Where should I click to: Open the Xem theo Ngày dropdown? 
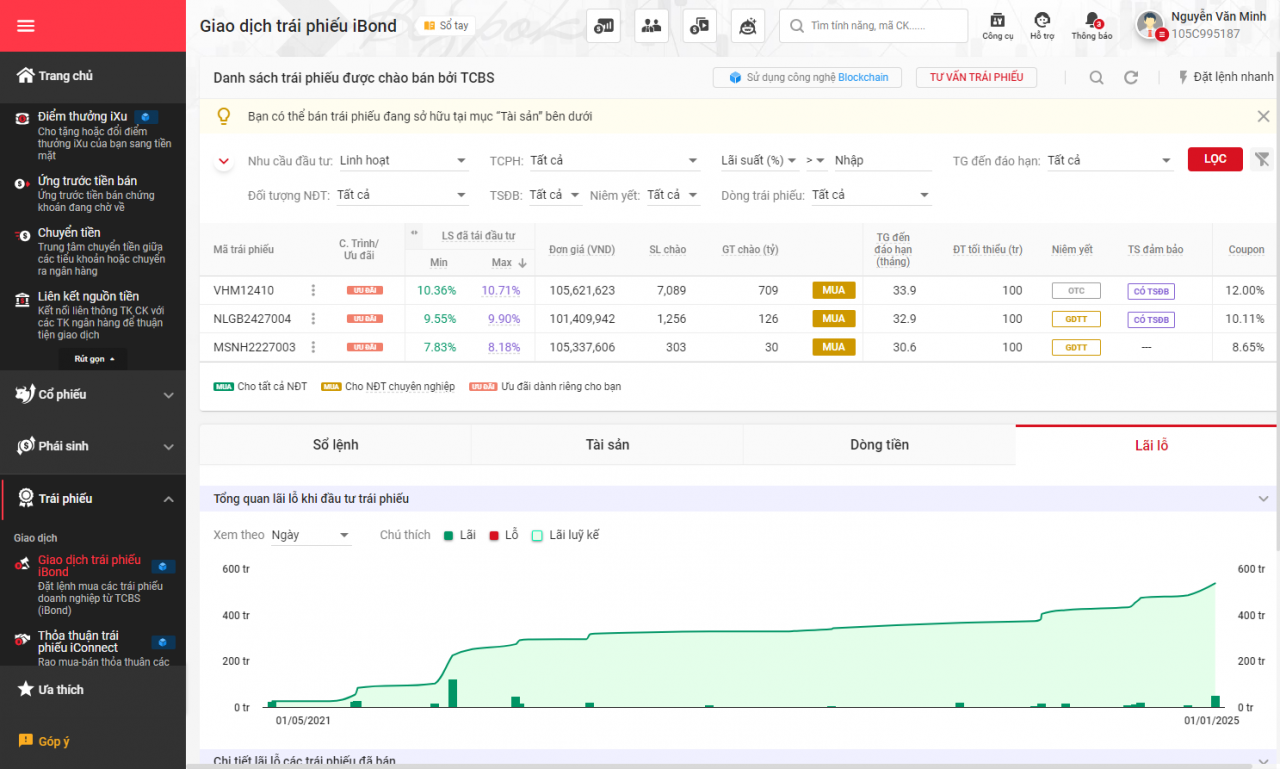point(310,535)
